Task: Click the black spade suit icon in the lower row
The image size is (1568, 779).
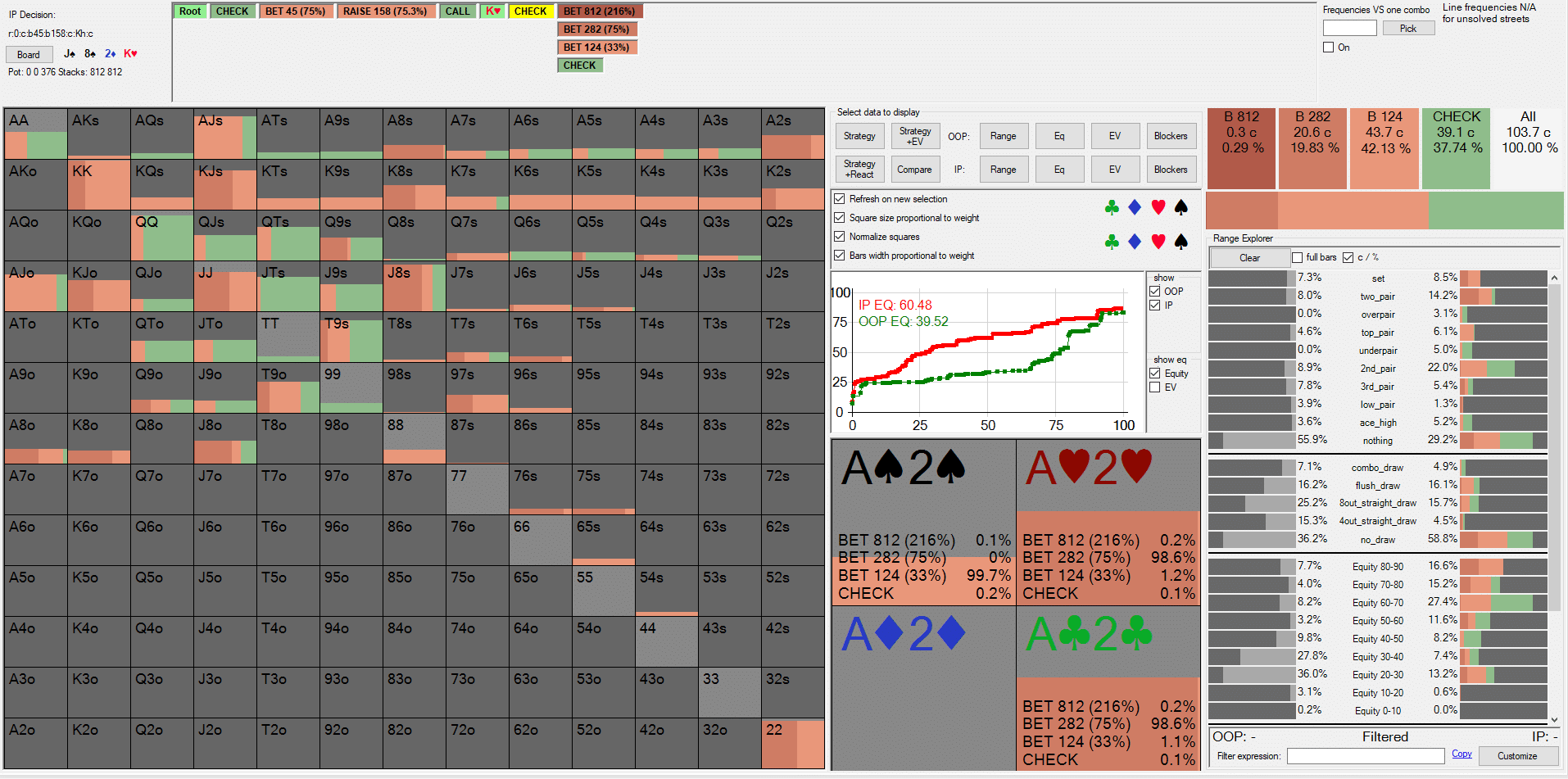Action: [1181, 242]
